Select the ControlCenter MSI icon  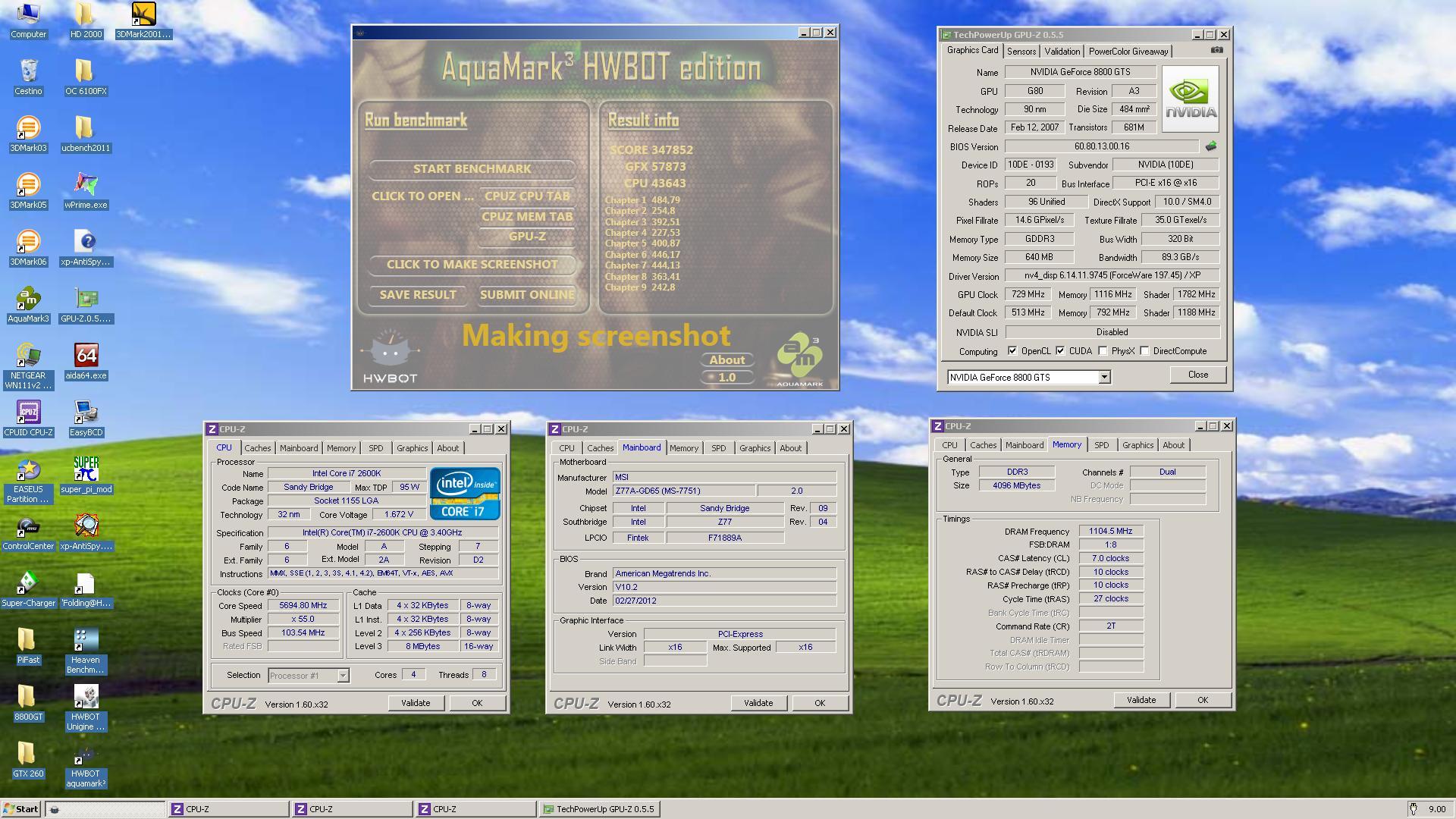tap(28, 532)
